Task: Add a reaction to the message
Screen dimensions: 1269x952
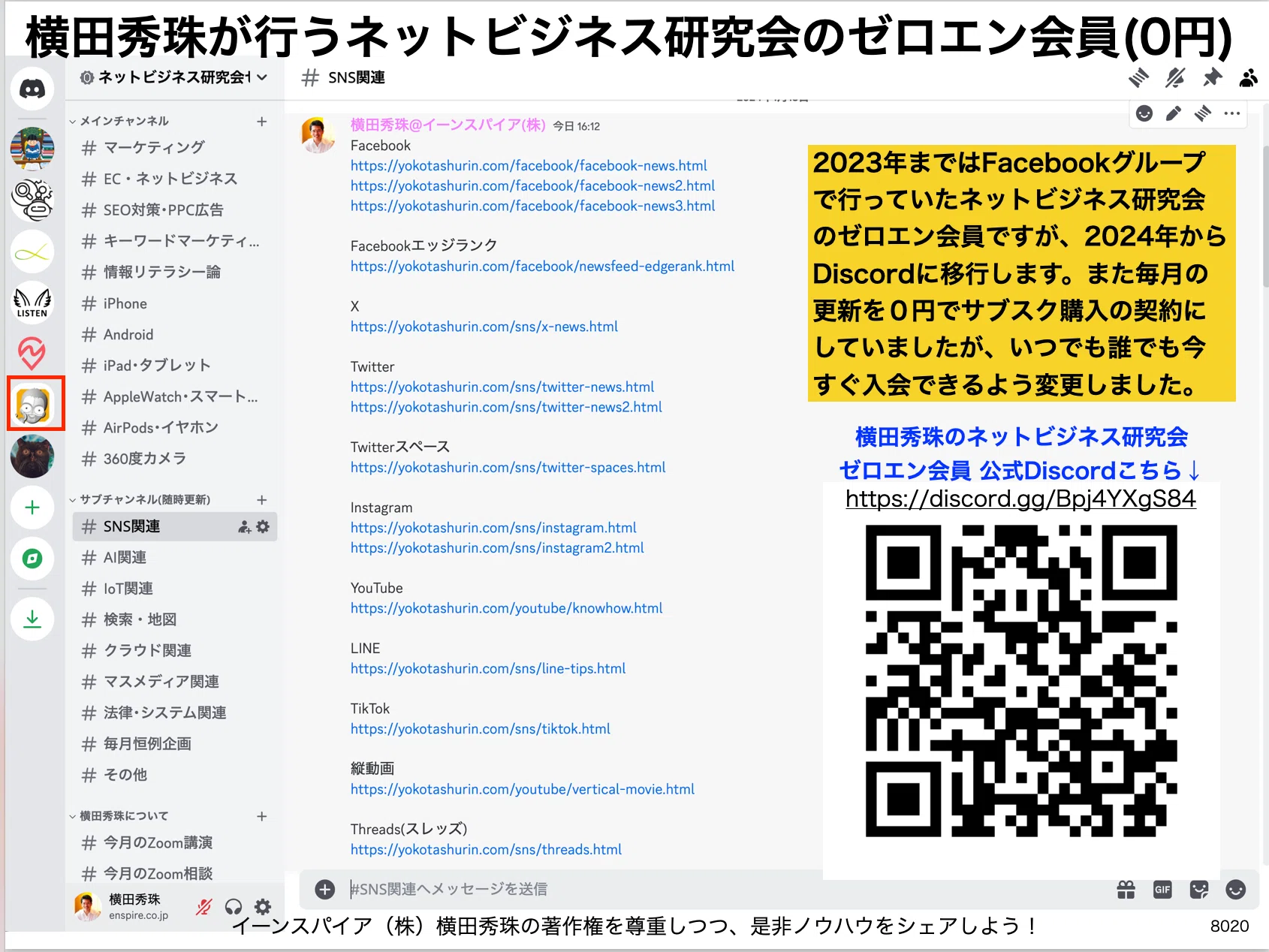Action: [x=1144, y=113]
